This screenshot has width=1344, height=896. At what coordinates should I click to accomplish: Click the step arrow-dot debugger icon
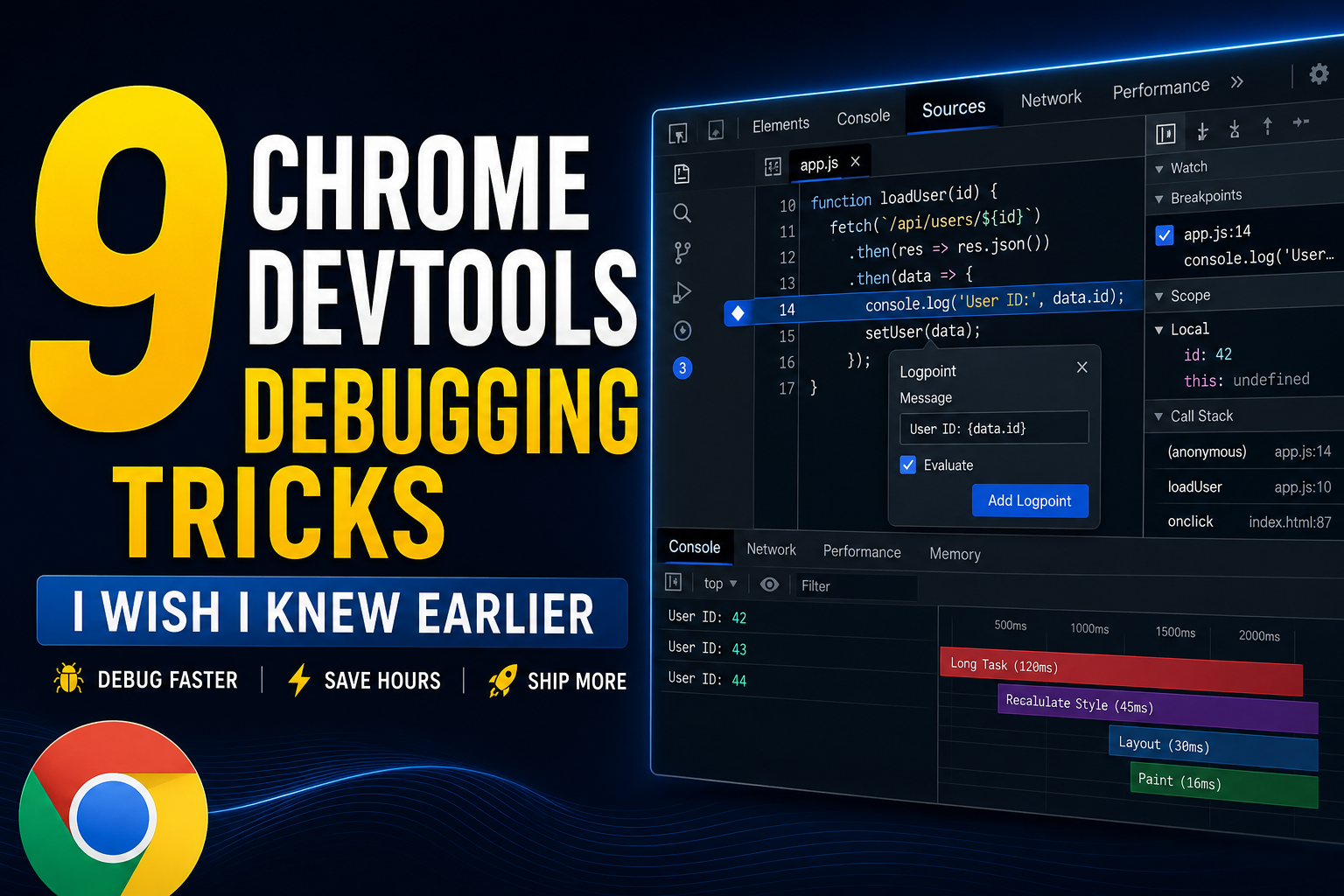point(1301,122)
